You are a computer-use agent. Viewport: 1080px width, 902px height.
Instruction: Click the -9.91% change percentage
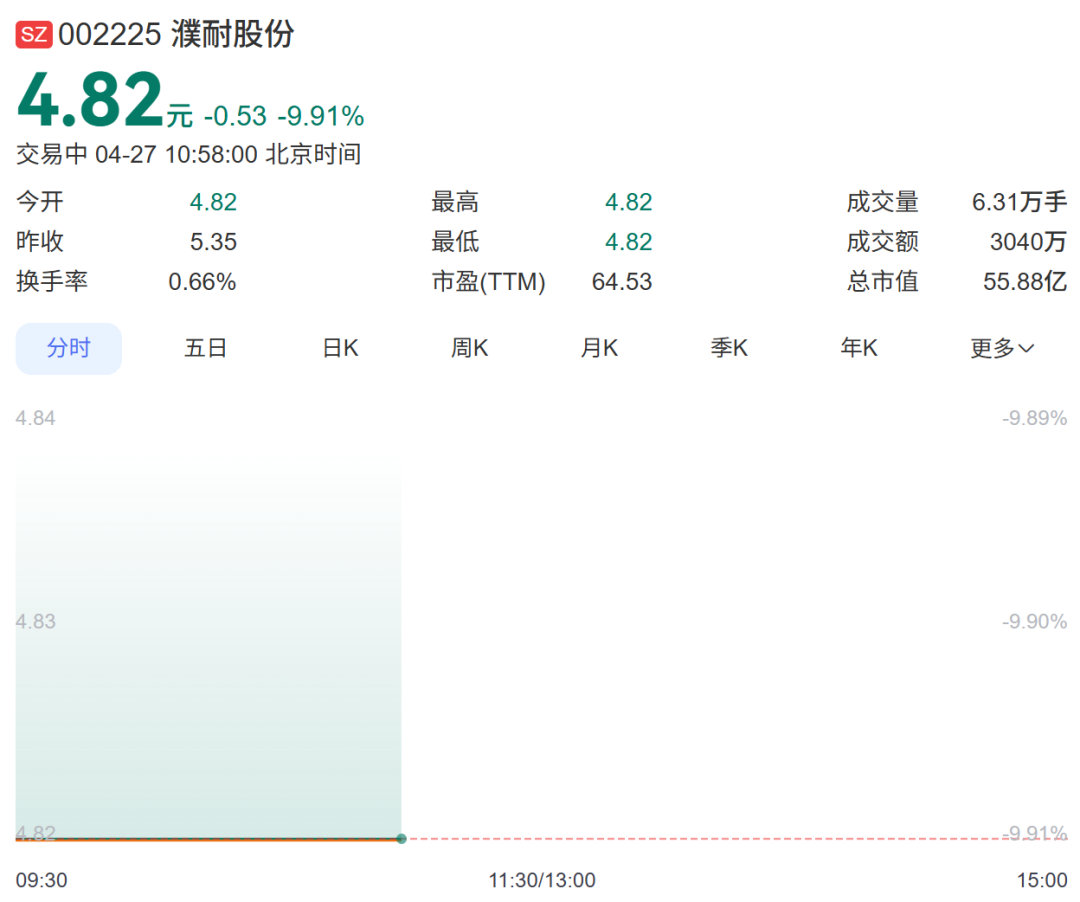320,117
